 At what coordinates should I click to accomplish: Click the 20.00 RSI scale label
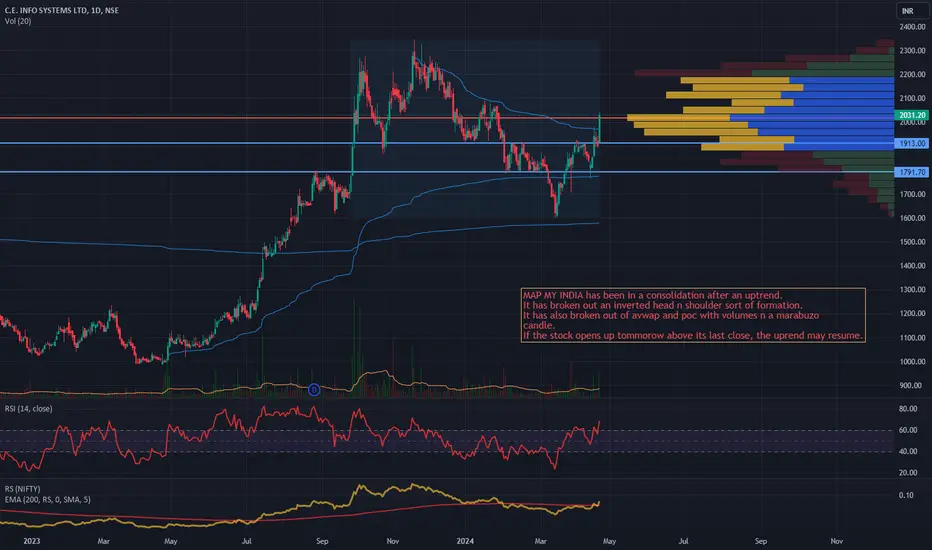908,473
